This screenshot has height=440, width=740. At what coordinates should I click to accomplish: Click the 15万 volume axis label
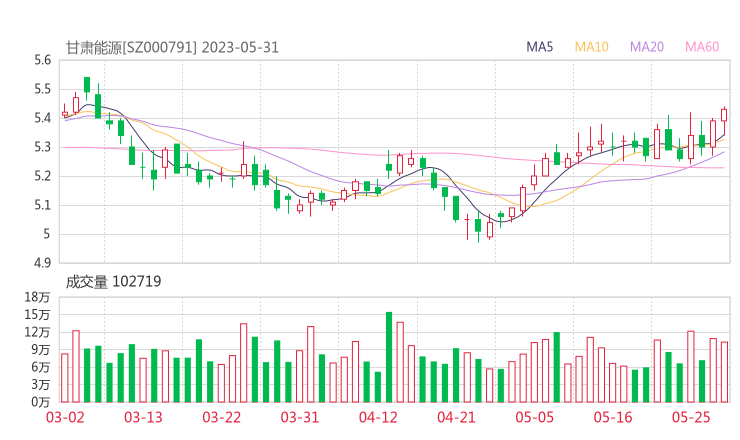point(37,314)
